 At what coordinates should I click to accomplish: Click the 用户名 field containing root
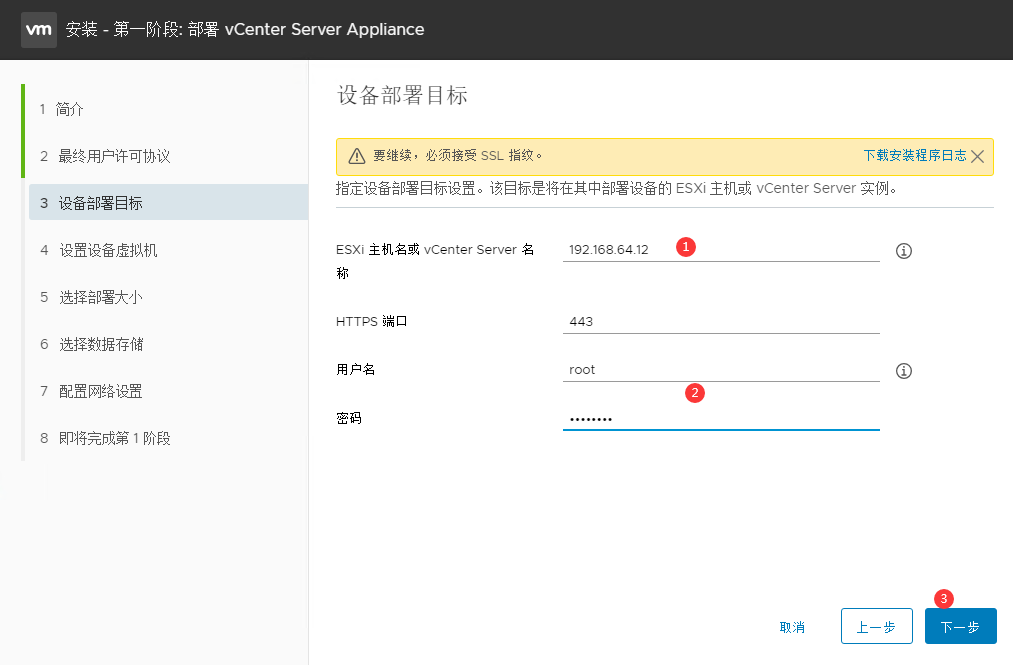click(x=720, y=370)
